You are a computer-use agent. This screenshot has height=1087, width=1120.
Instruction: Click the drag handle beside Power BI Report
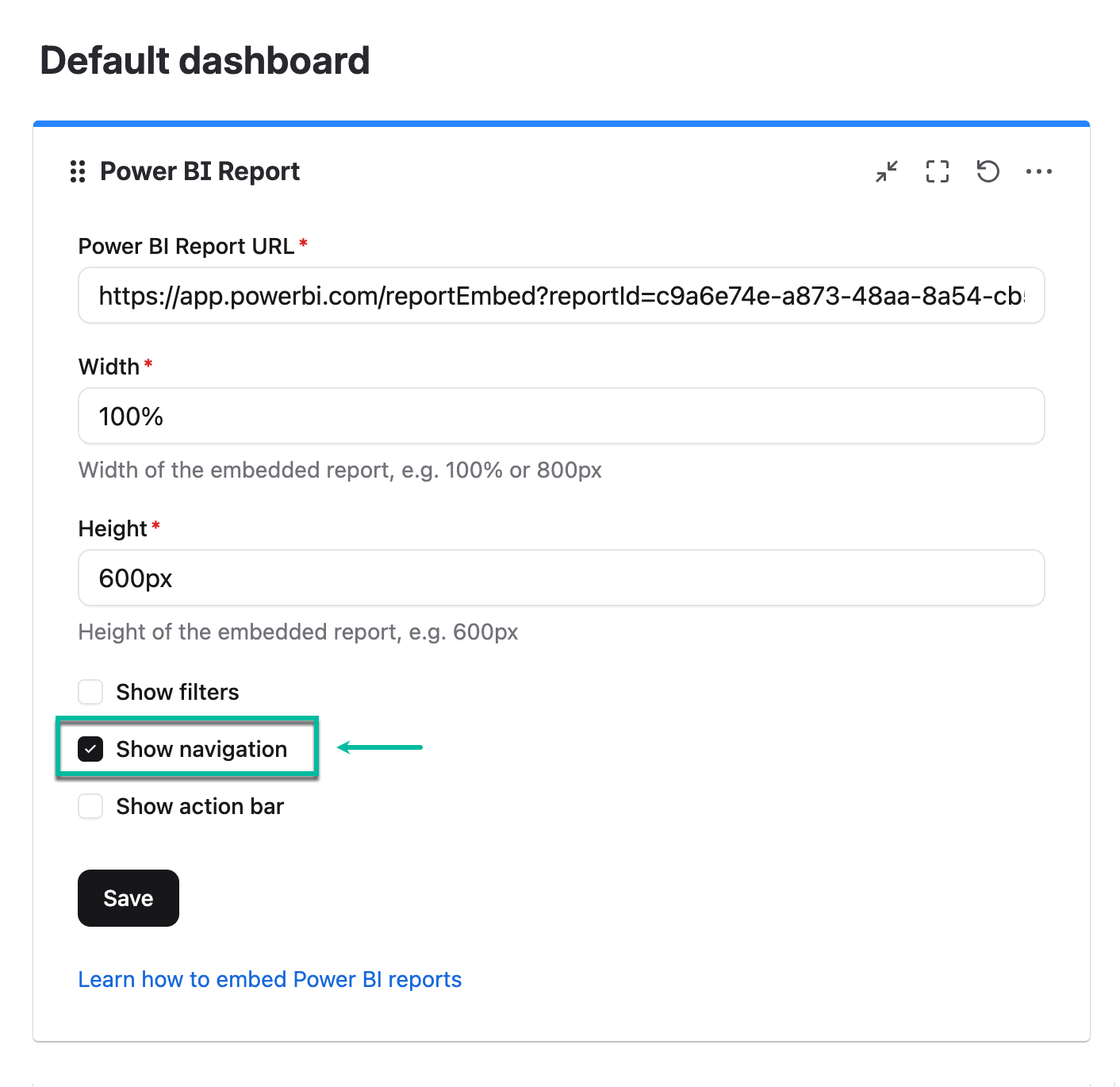pyautogui.click(x=78, y=171)
